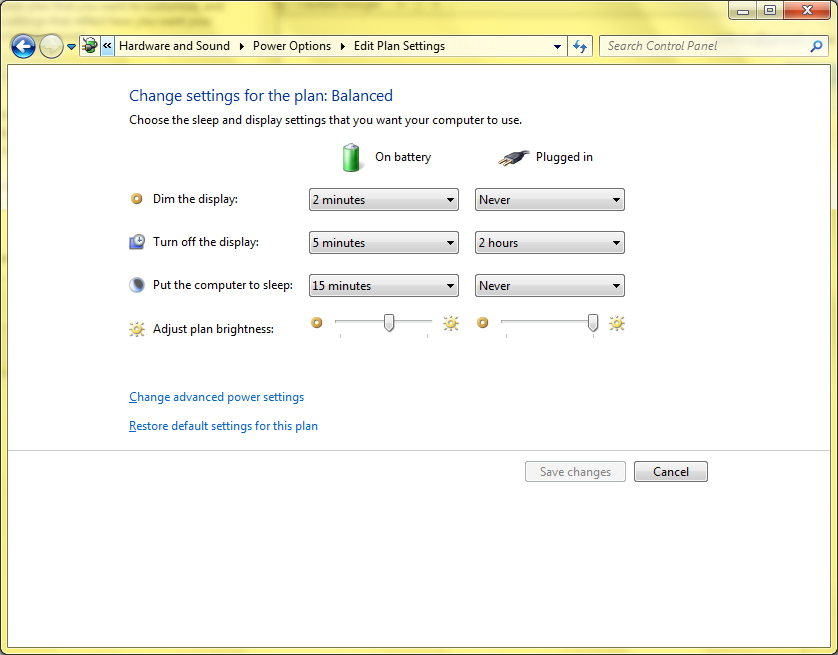Navigate to Power Options breadcrumb
The image size is (838, 655).
[292, 46]
